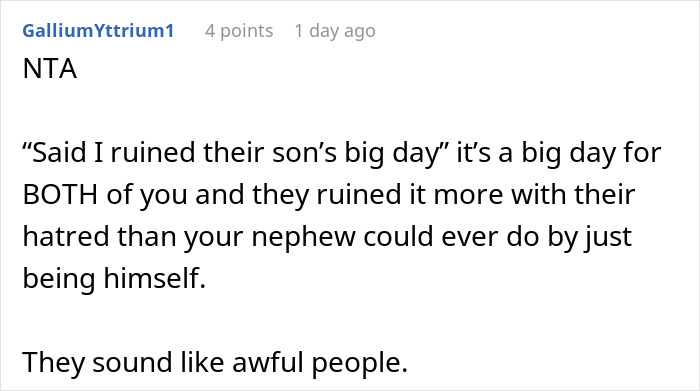
Task: Click the word "nephew" in the comment
Action: click(303, 237)
